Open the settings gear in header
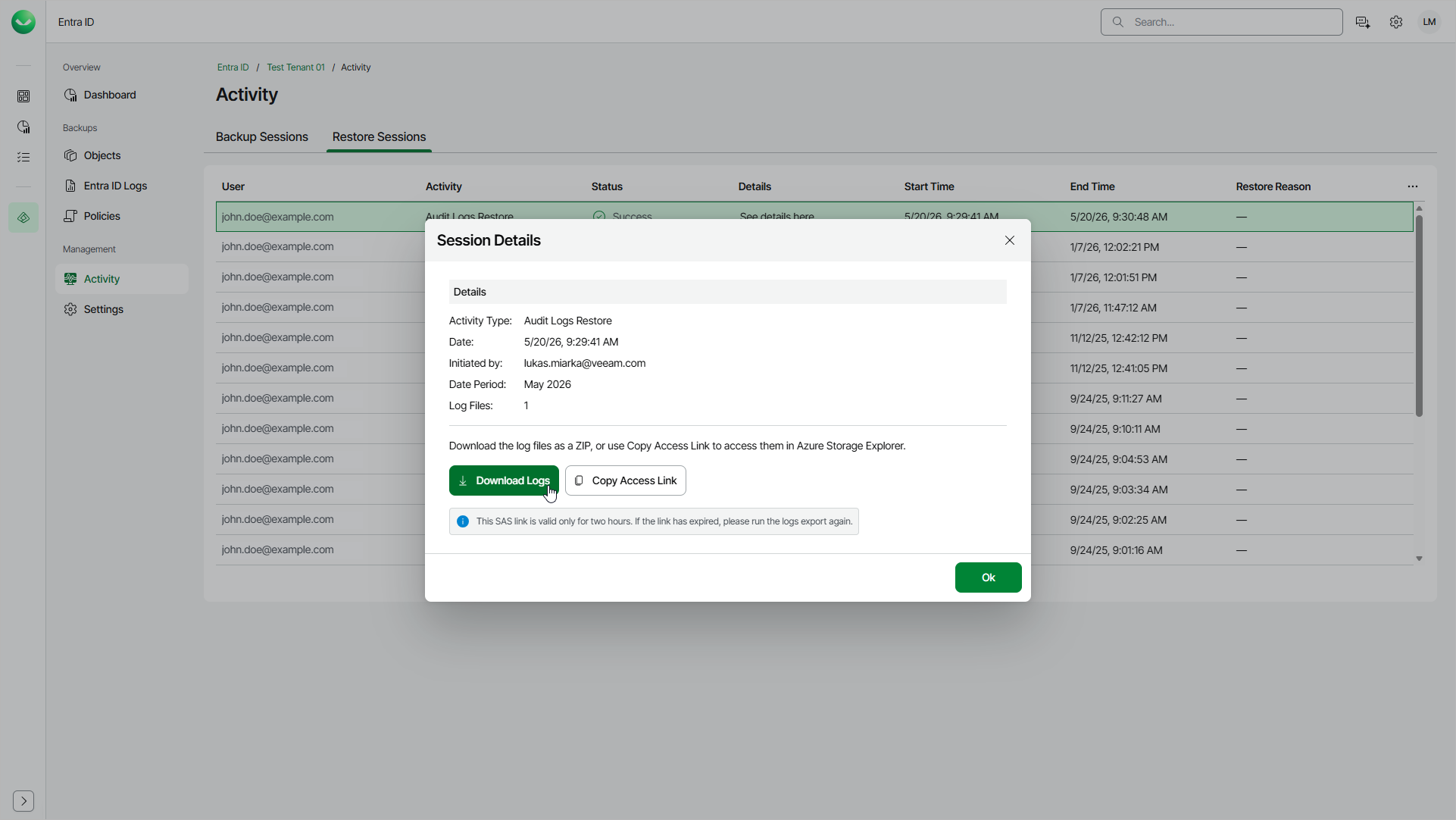Image resolution: width=1456 pixels, height=820 pixels. click(x=1396, y=22)
